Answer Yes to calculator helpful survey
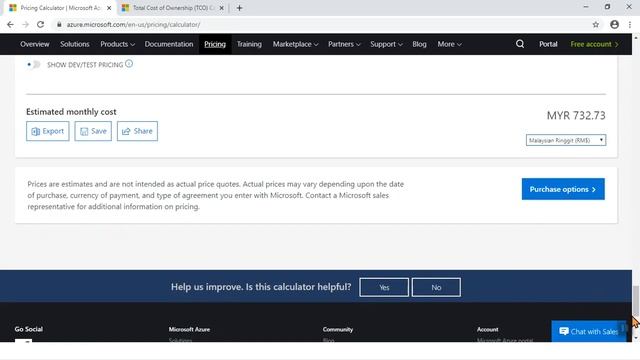640x360 pixels. pyautogui.click(x=384, y=287)
